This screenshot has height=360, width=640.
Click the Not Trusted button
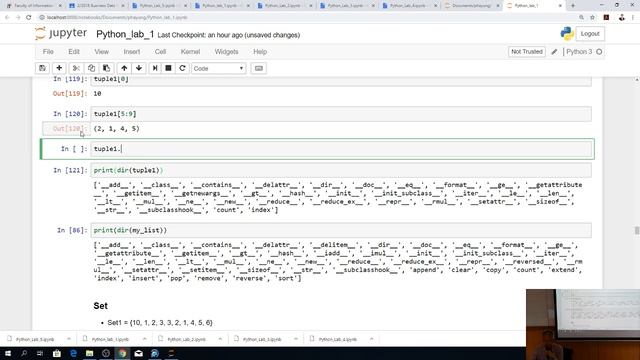[x=527, y=52]
